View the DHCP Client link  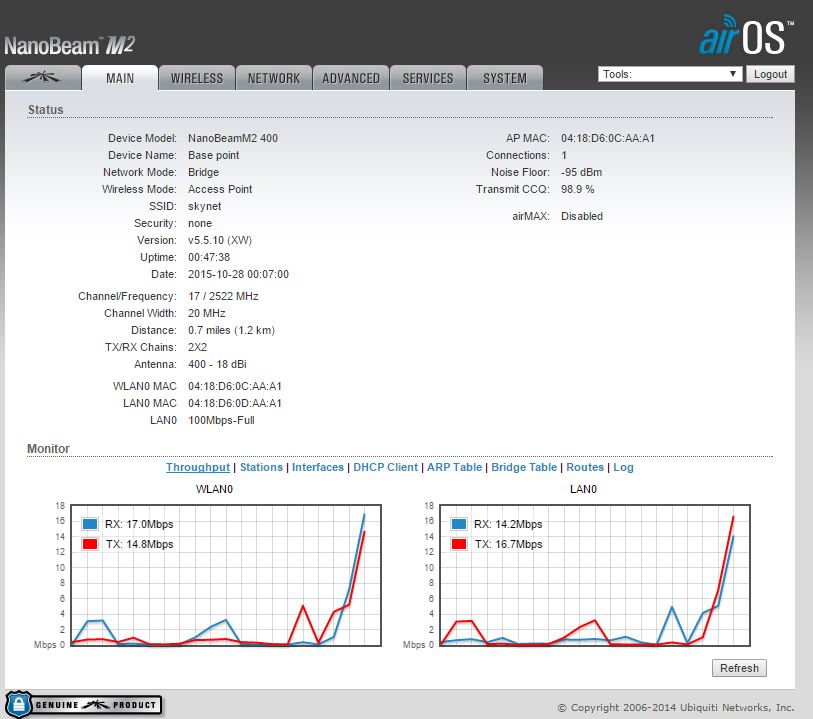385,467
